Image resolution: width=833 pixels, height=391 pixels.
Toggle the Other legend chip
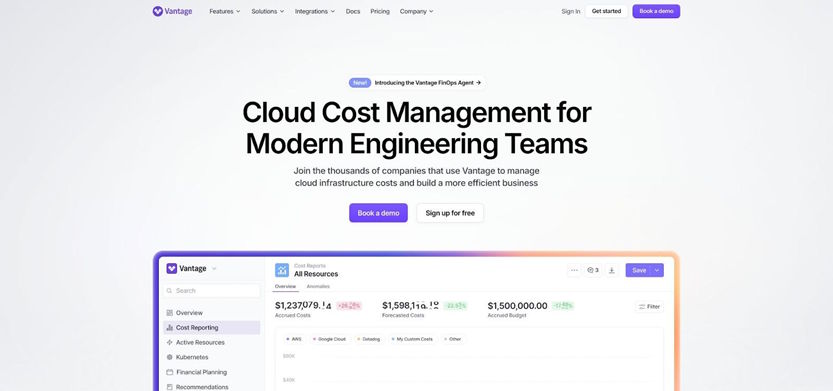tap(452, 339)
